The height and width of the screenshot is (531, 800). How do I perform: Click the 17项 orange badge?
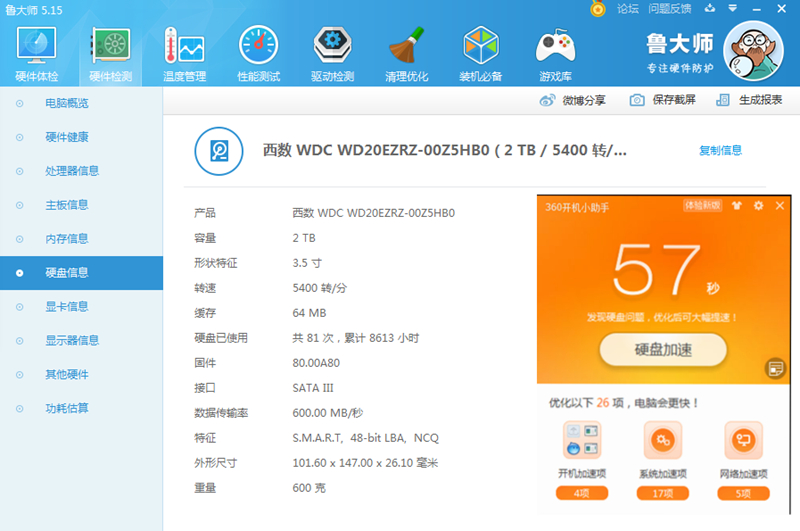(x=663, y=493)
